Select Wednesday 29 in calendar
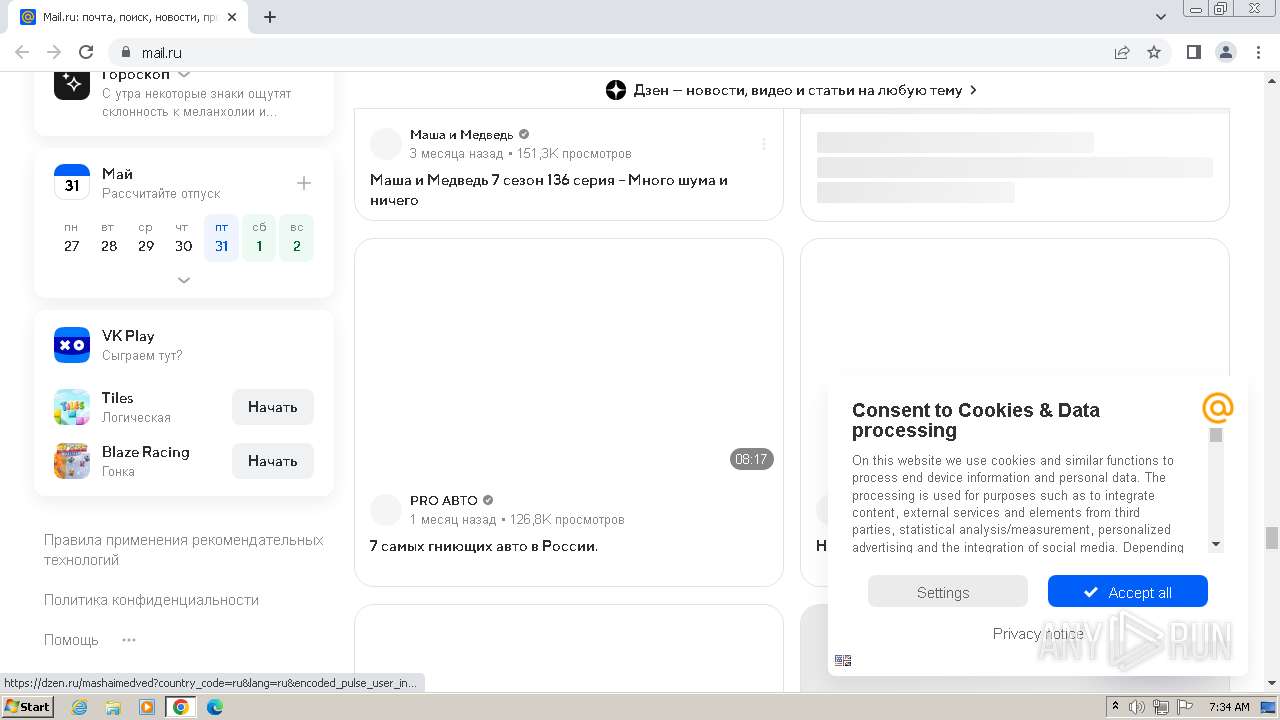Screen dimensions: 1280x720 pos(146,237)
